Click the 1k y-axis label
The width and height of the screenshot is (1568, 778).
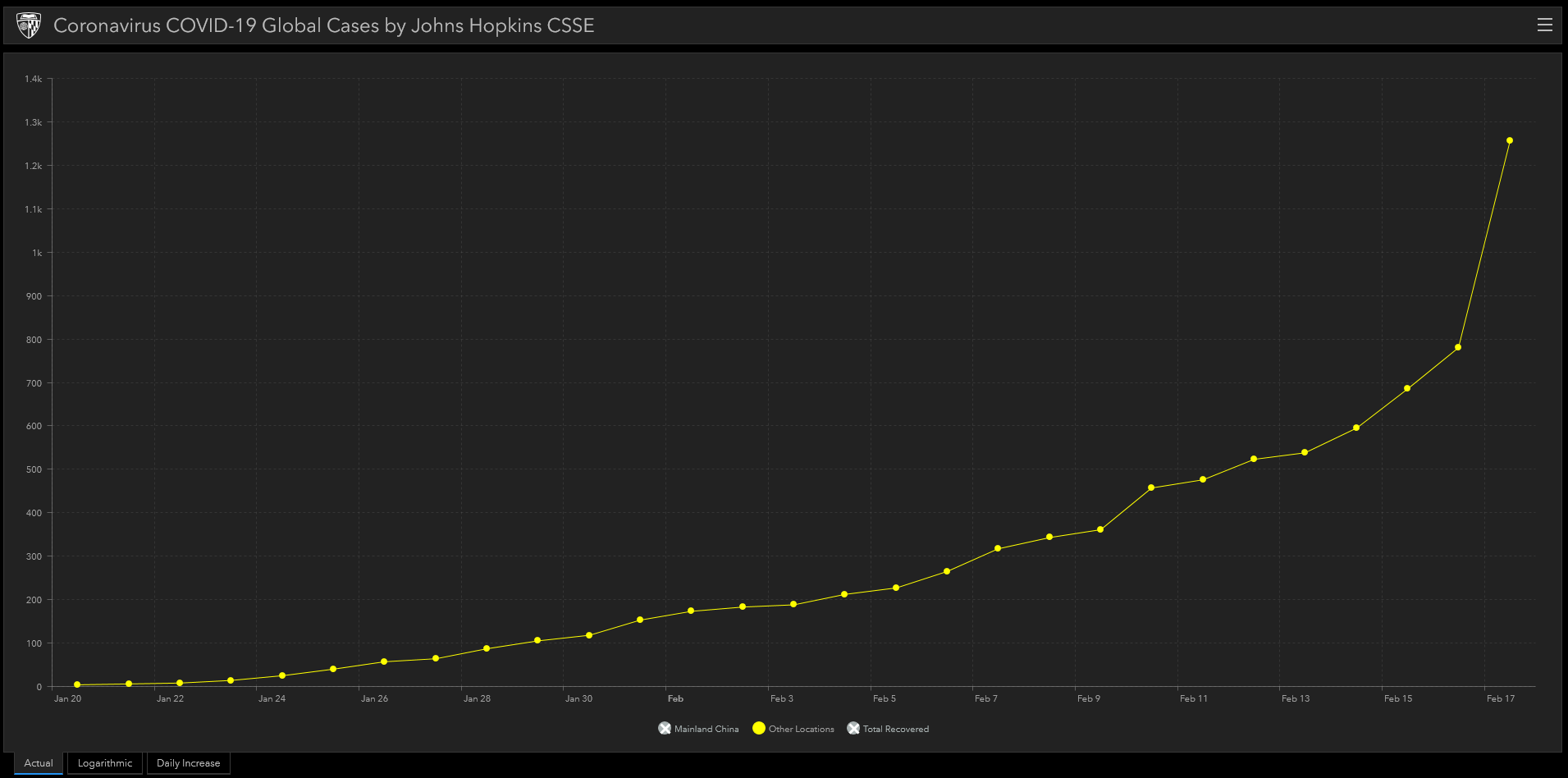click(x=37, y=253)
